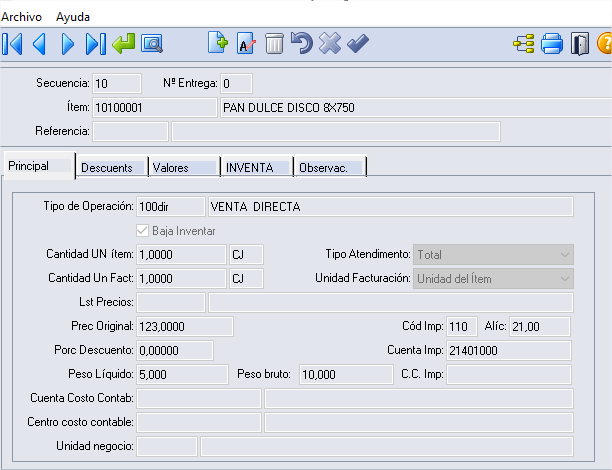Print using the printer icon
Screen dimensions: 612x470
[x=552, y=43]
